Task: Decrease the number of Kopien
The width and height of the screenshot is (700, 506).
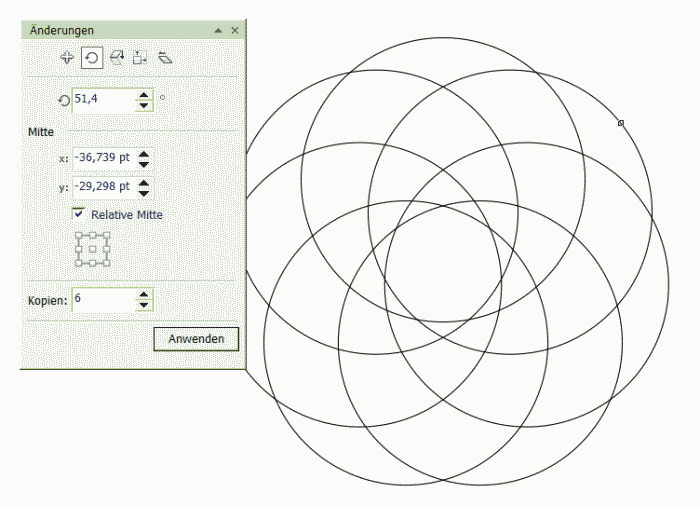Action: click(x=144, y=305)
